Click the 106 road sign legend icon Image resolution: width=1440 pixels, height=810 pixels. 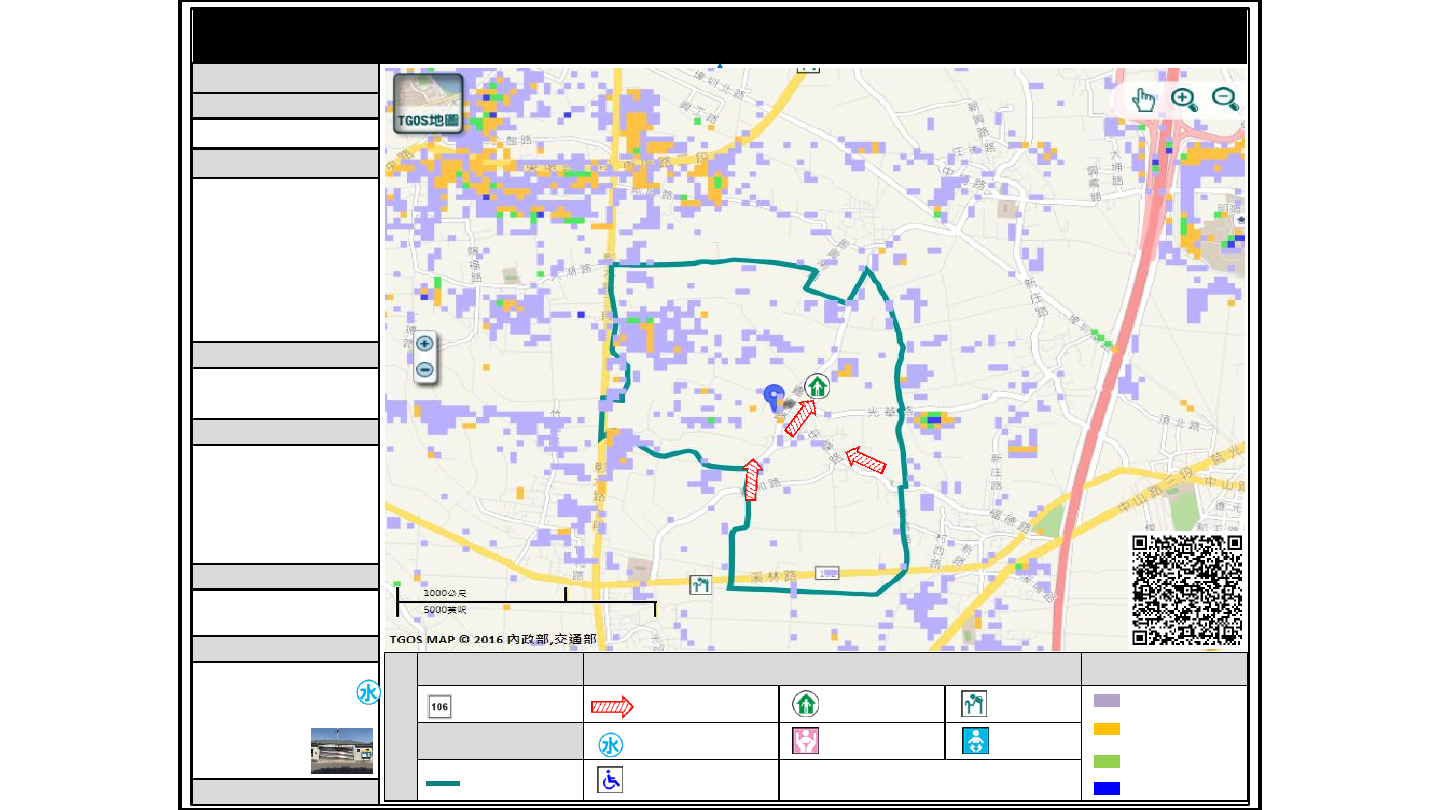pyautogui.click(x=439, y=706)
